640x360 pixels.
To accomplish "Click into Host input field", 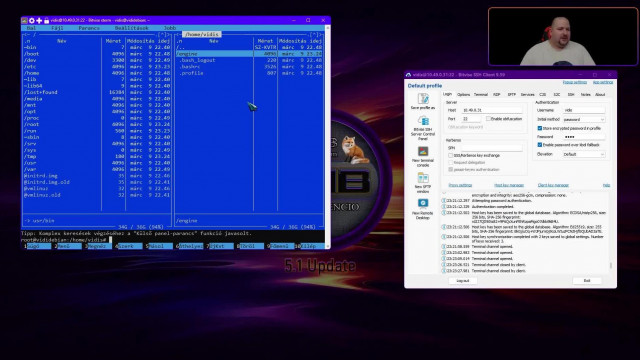I will point(491,110).
